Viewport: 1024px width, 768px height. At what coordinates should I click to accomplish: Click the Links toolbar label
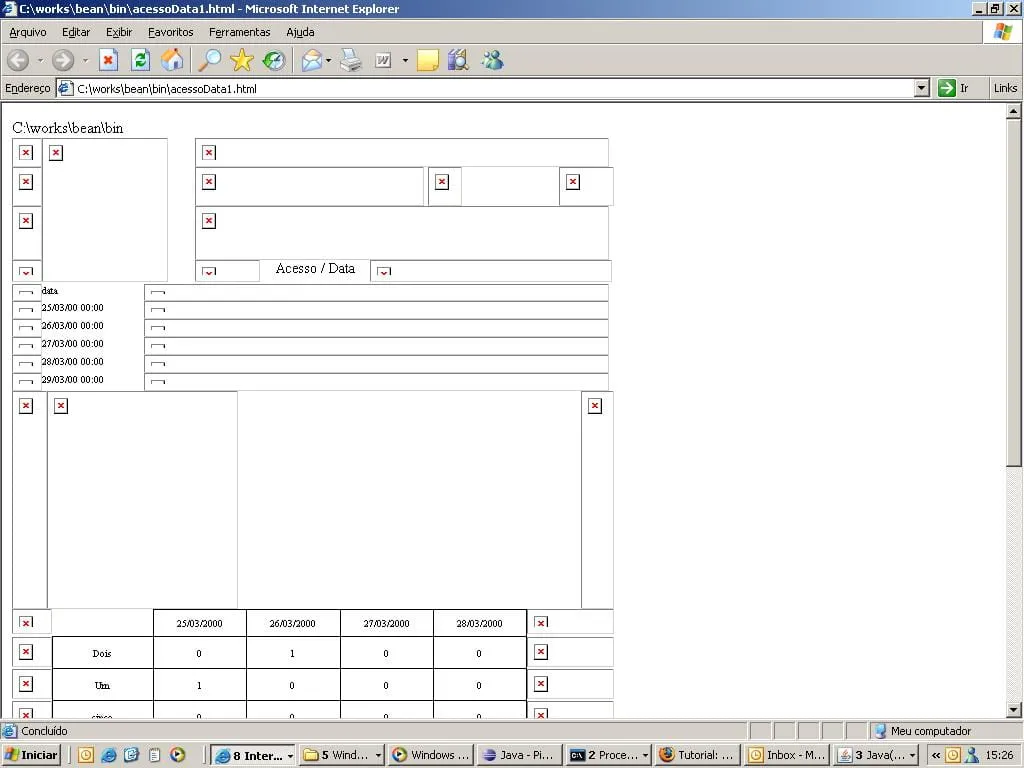tap(1005, 88)
